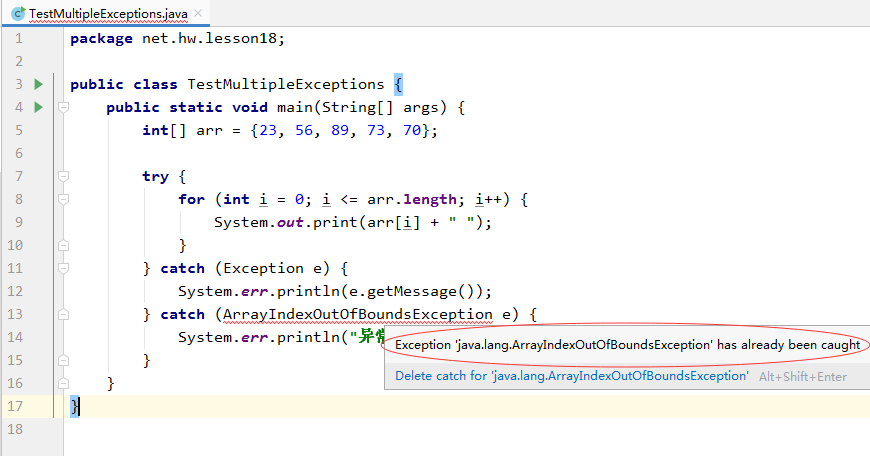Click the closing brace on line 17

pyautogui.click(x=75, y=407)
